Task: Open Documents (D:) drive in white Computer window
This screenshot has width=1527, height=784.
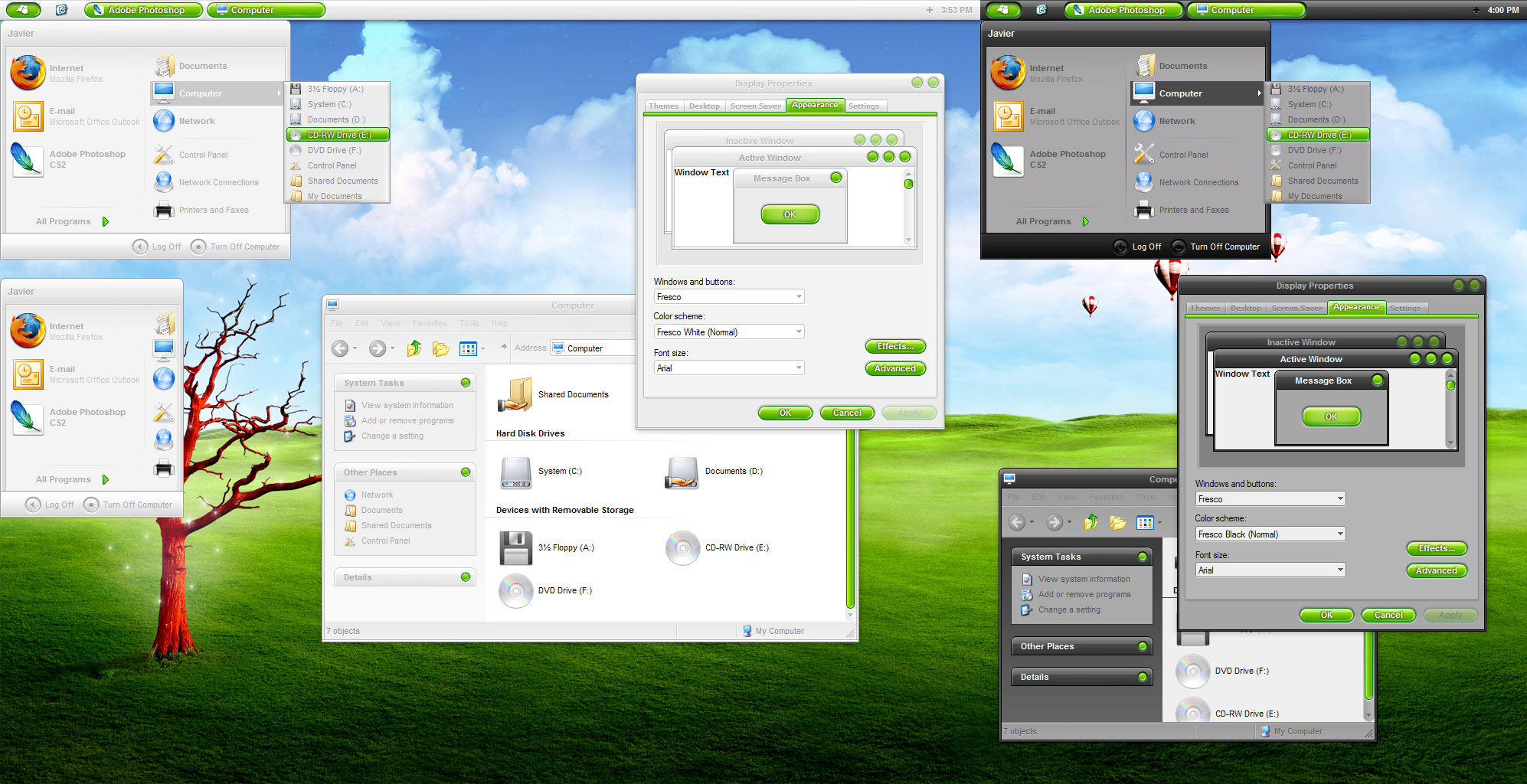Action: (682, 472)
